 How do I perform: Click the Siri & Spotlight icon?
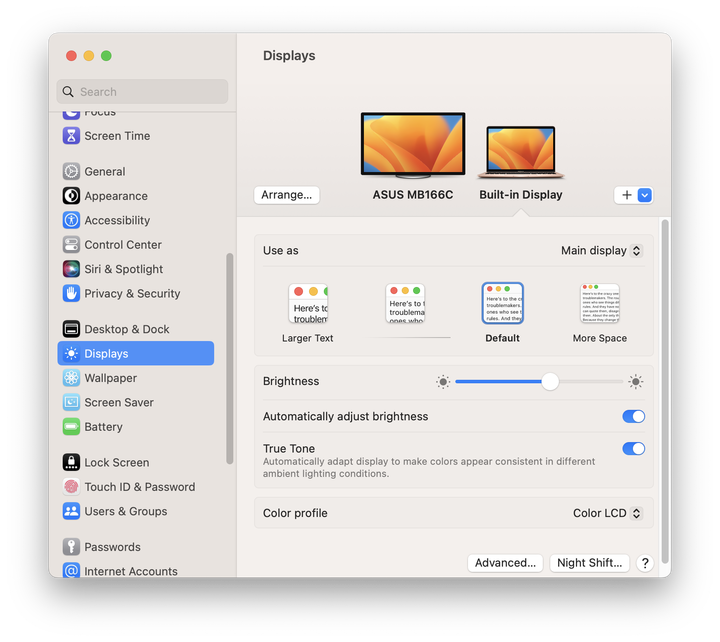point(71,269)
